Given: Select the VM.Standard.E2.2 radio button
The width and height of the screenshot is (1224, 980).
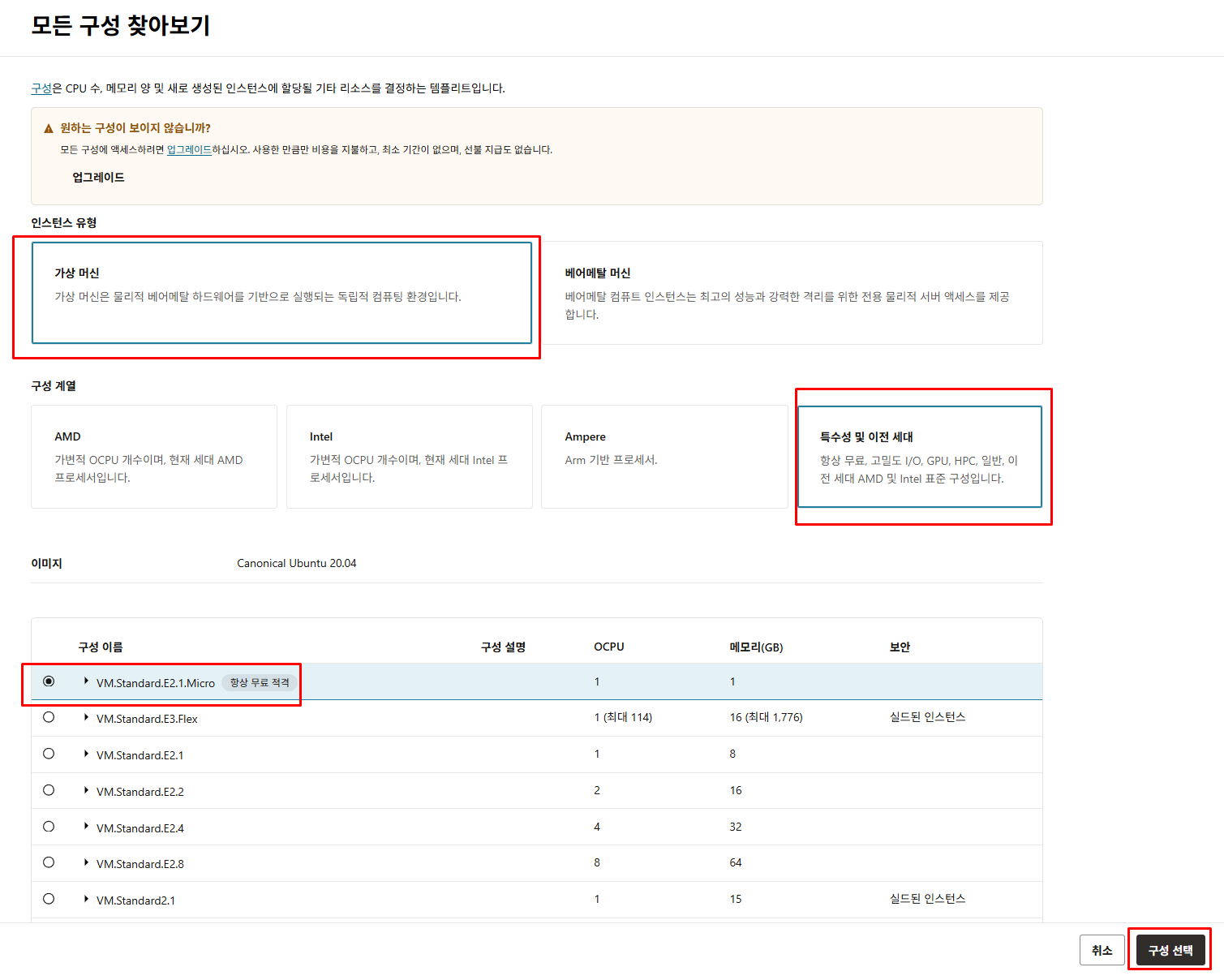Looking at the screenshot, I should coord(49,790).
